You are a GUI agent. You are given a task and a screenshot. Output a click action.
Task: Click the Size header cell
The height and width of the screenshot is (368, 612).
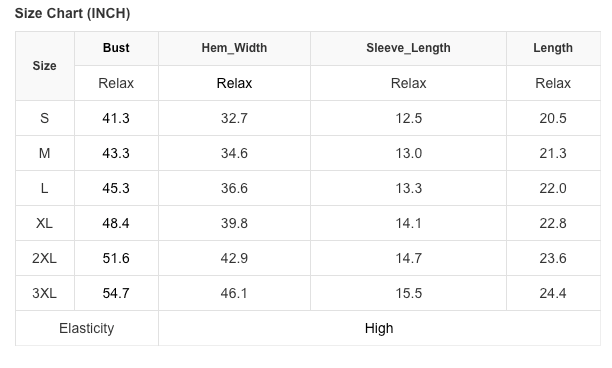point(44,66)
